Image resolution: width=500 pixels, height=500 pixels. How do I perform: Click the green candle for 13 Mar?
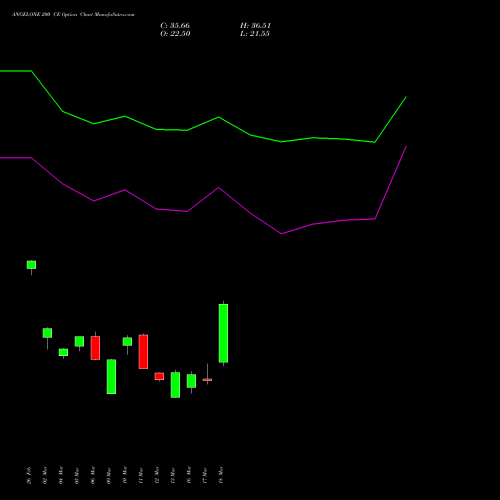pos(175,385)
